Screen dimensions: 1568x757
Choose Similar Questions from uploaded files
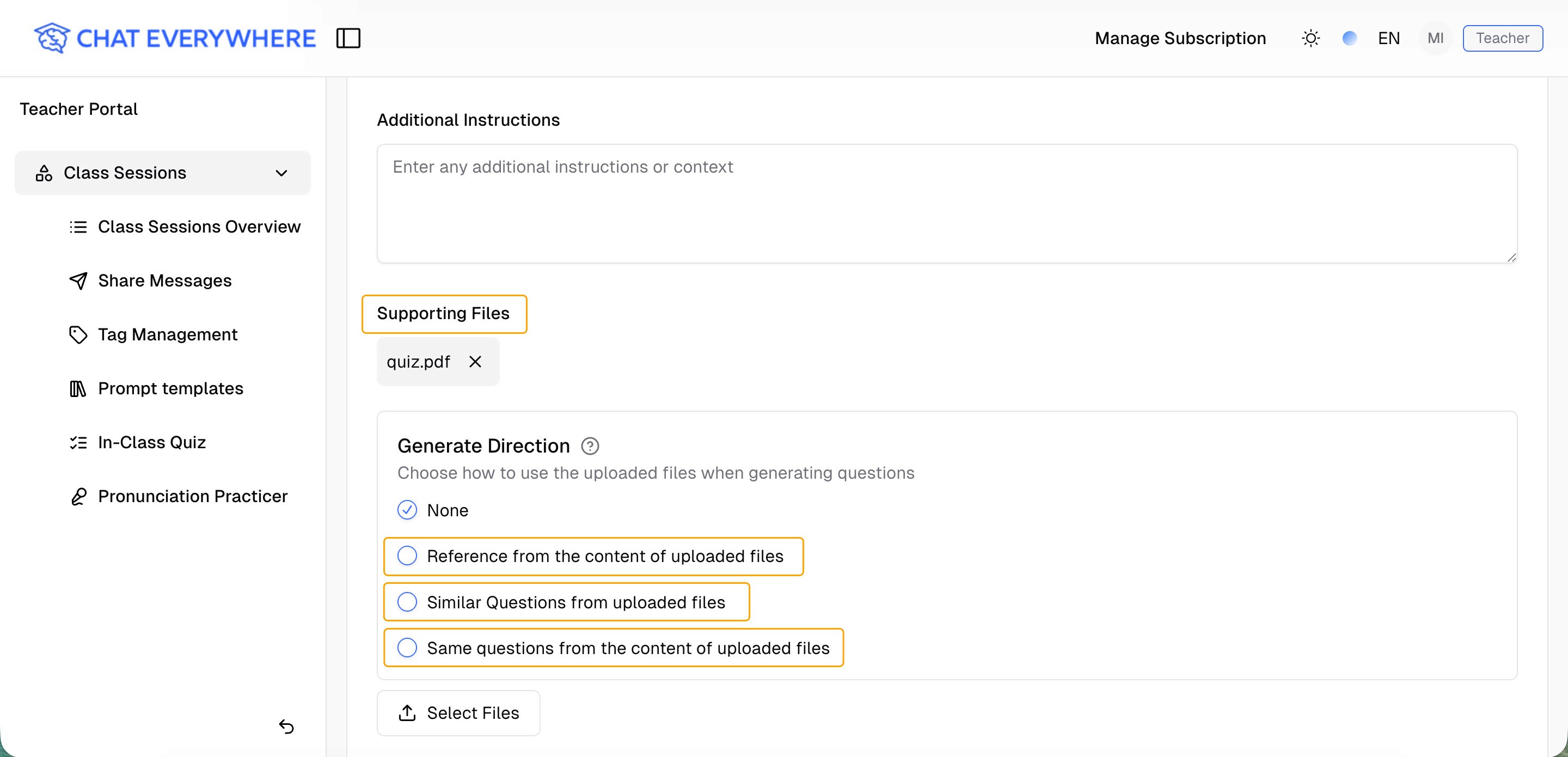(407, 602)
